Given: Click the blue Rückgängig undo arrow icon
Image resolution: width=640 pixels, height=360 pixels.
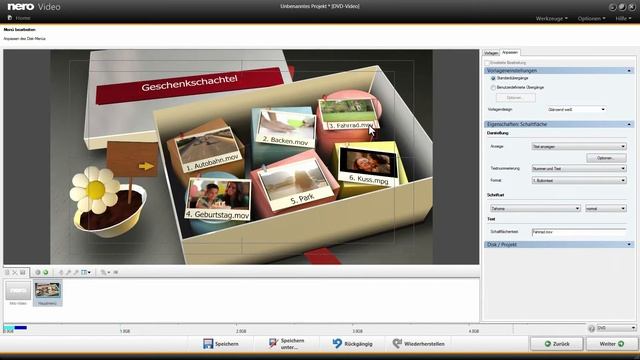Looking at the screenshot, I should (337, 344).
